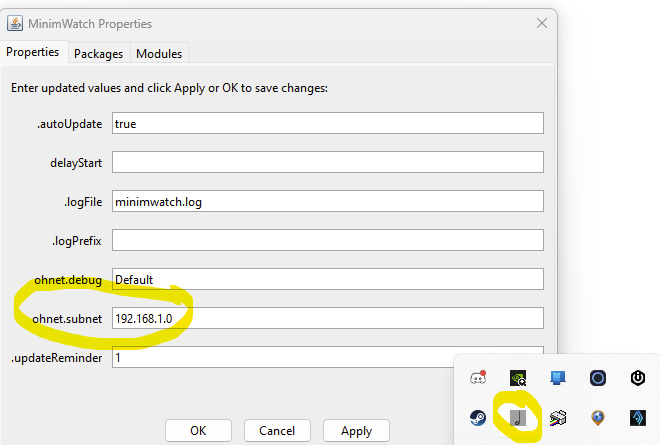Click the ohnet.subnet field with 192.168.1.0
This screenshot has width=660, height=445.
327,318
